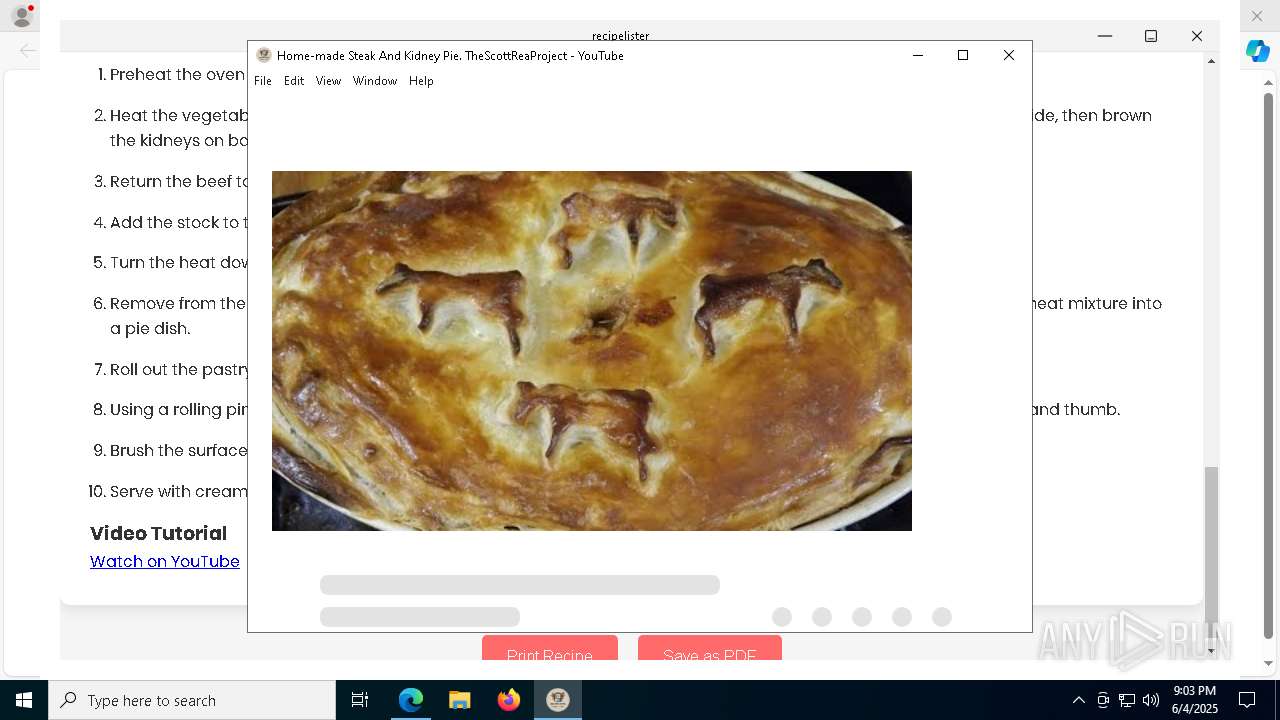Click the step 7 Roll out the pastry text
Image resolution: width=1280 pixels, height=720 pixels.
[x=179, y=369]
